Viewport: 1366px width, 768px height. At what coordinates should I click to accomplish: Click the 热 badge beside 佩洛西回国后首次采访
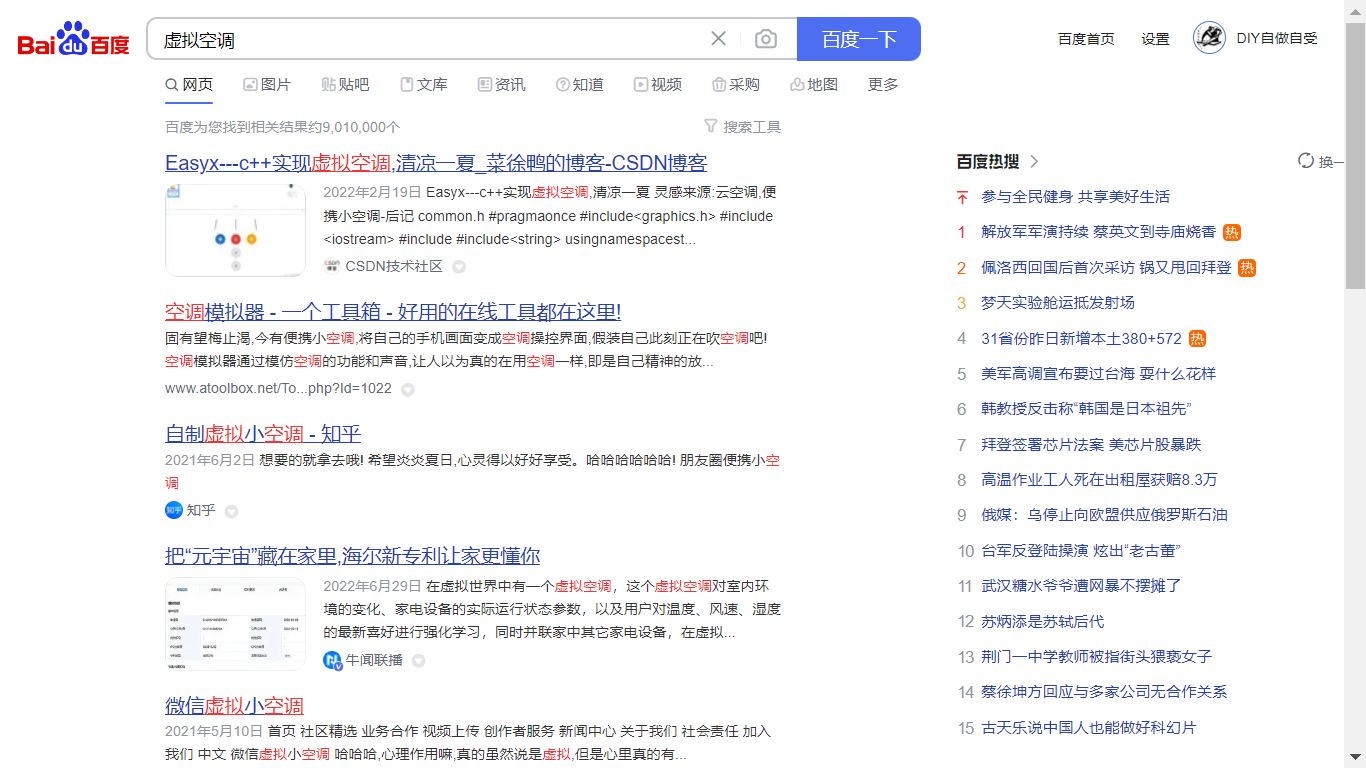[1247, 268]
